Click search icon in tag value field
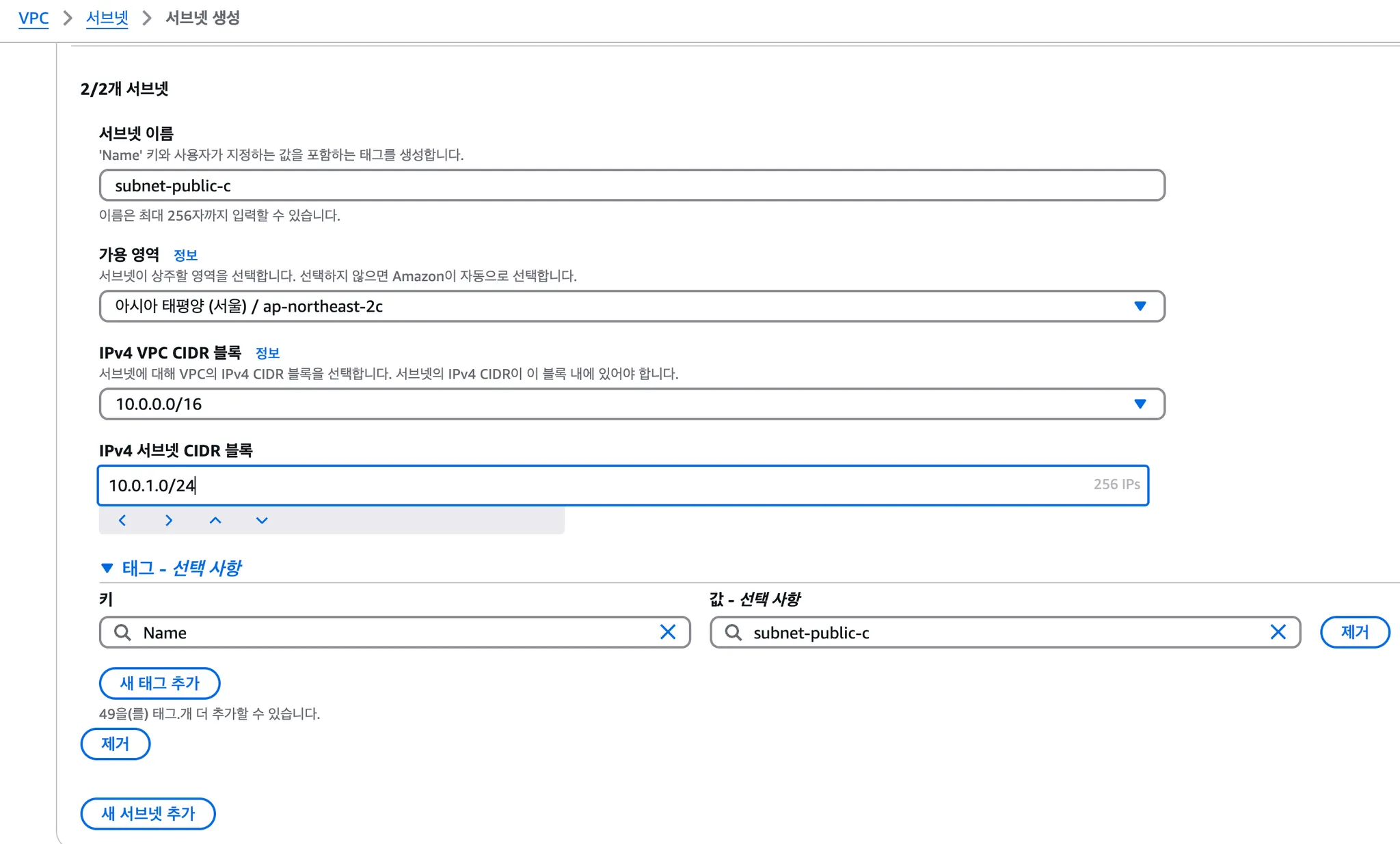The image size is (1400, 844). (733, 632)
